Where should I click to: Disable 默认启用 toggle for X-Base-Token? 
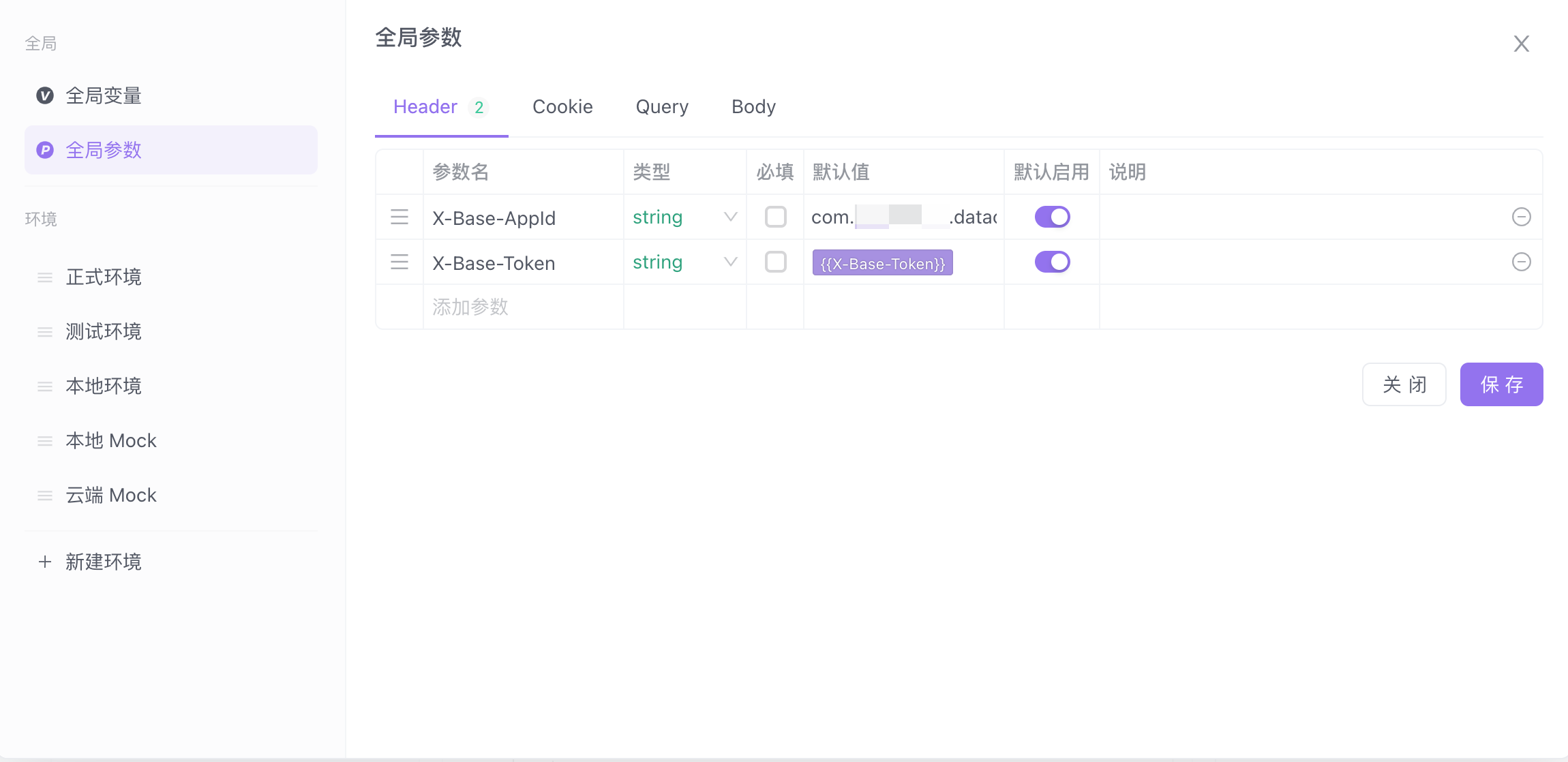click(1052, 262)
